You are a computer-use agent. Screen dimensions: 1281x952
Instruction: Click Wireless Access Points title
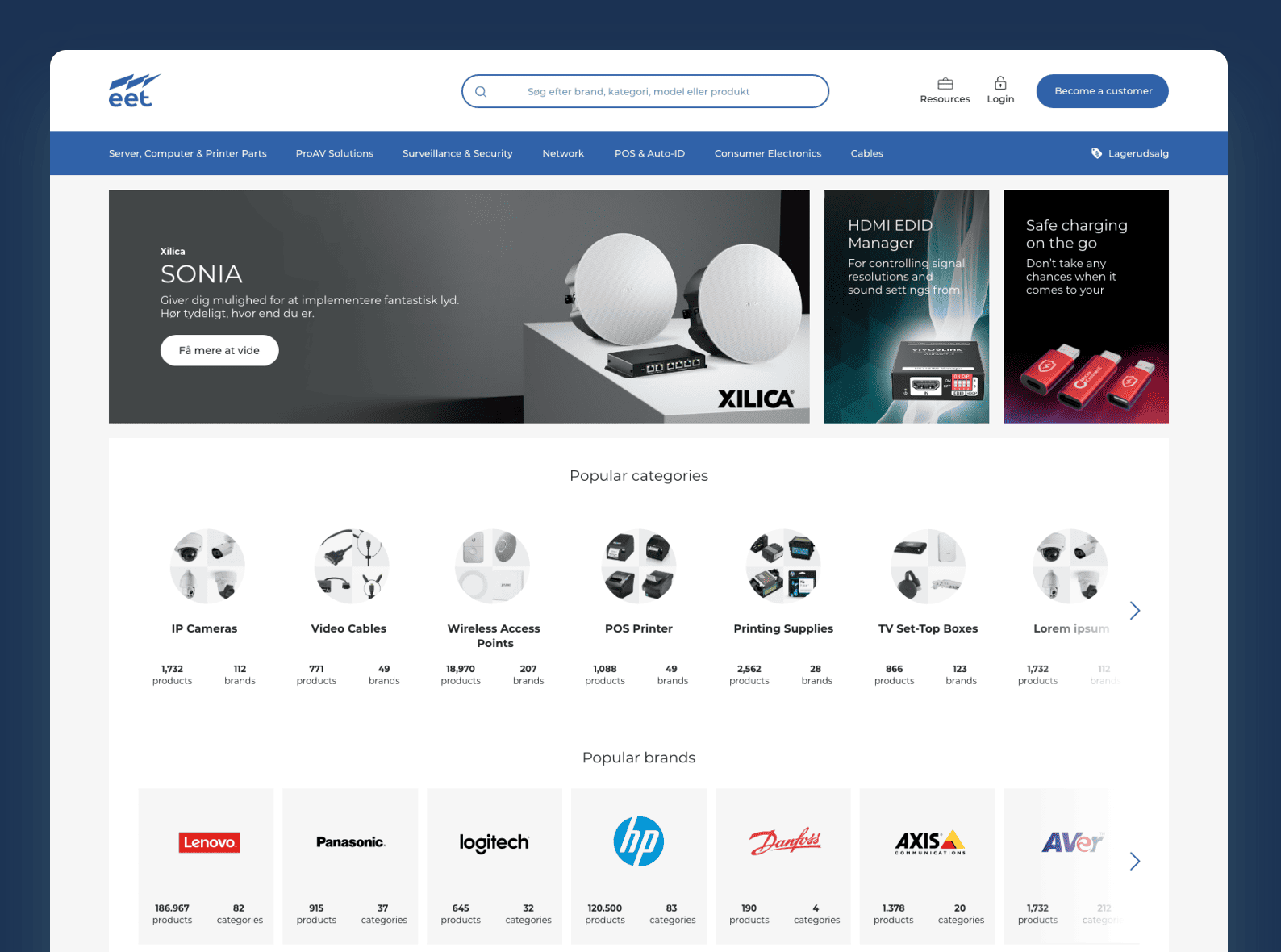[494, 636]
